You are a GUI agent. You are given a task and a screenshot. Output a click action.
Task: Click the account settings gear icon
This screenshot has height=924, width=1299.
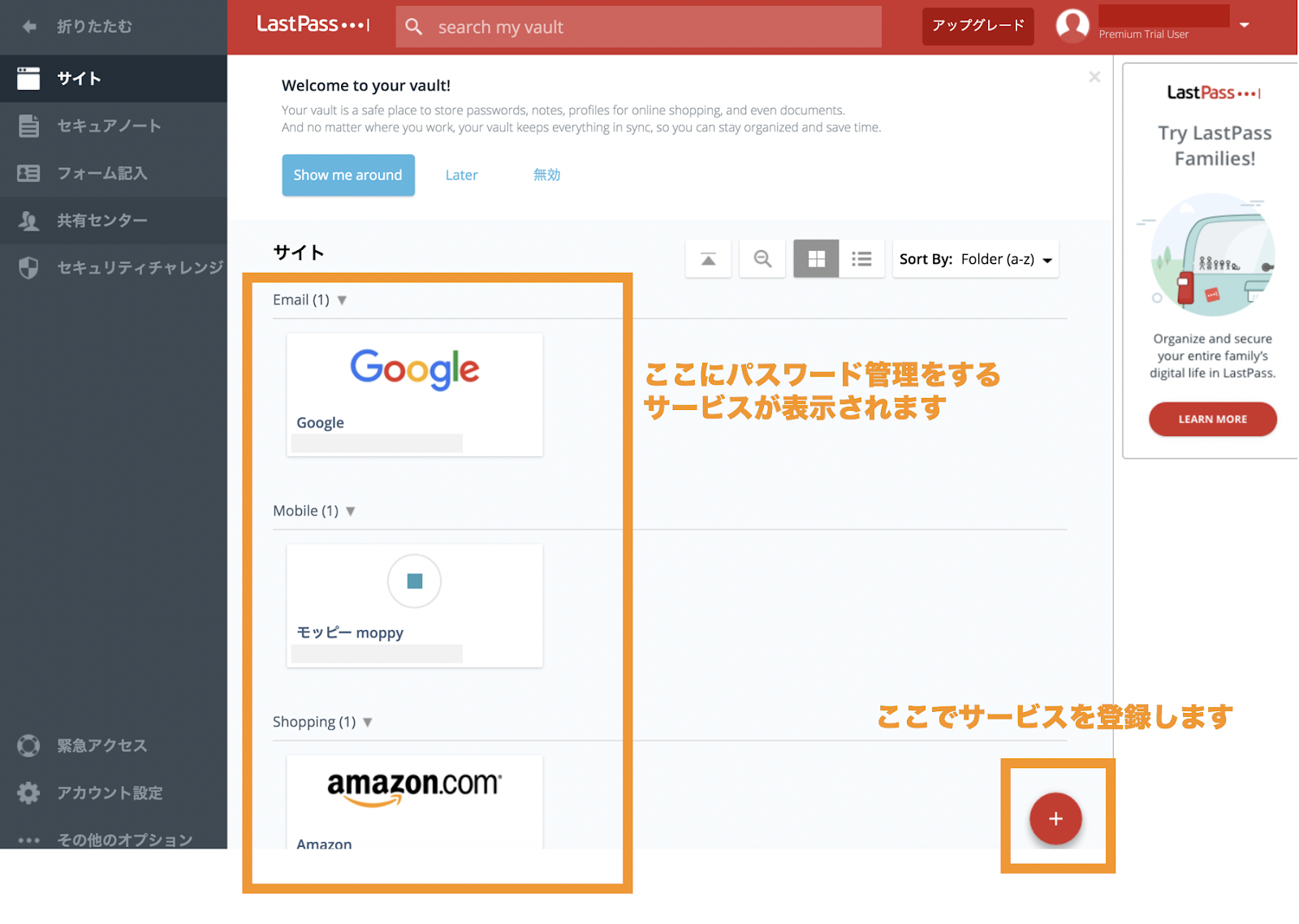(28, 792)
